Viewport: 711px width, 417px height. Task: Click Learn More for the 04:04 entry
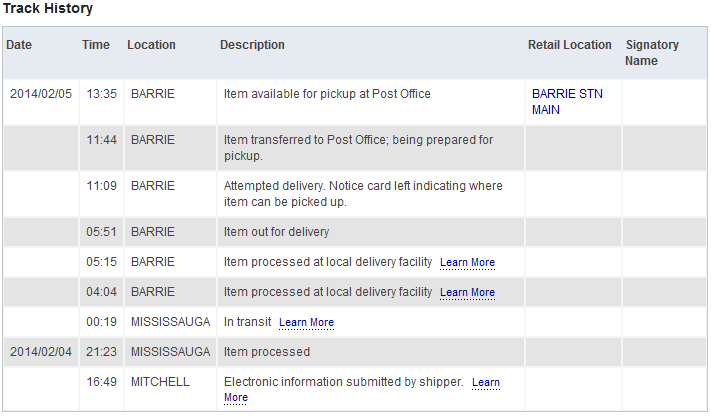click(467, 293)
